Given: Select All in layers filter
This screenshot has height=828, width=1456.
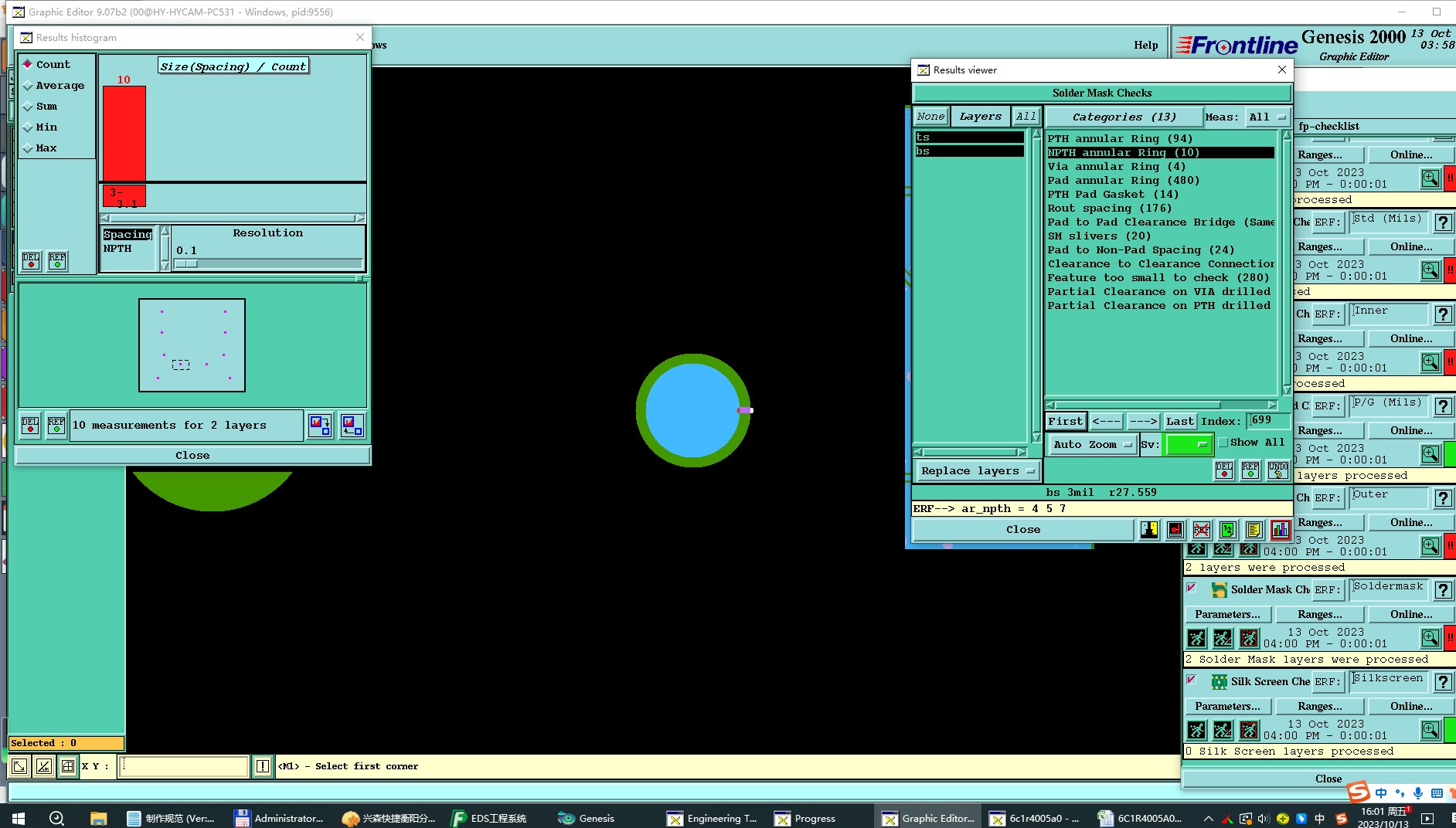Looking at the screenshot, I should pos(1026,116).
